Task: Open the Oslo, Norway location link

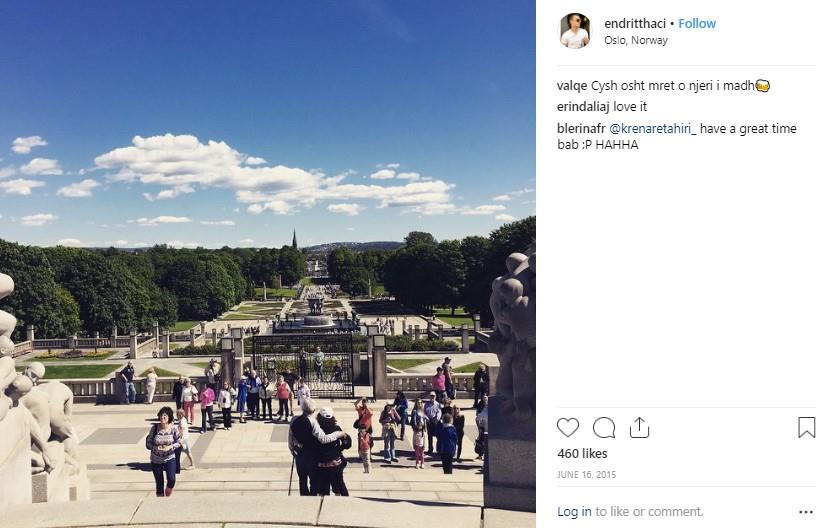Action: (x=636, y=40)
